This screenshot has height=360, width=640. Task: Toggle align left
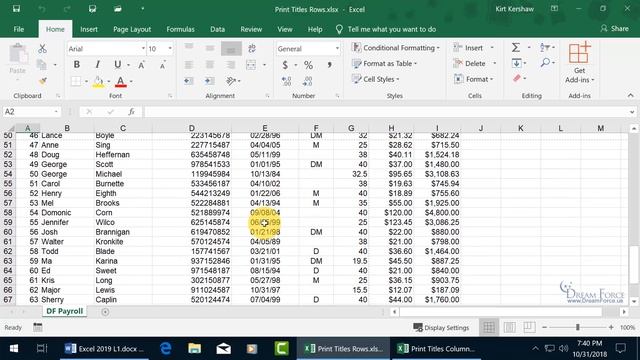pos(189,64)
